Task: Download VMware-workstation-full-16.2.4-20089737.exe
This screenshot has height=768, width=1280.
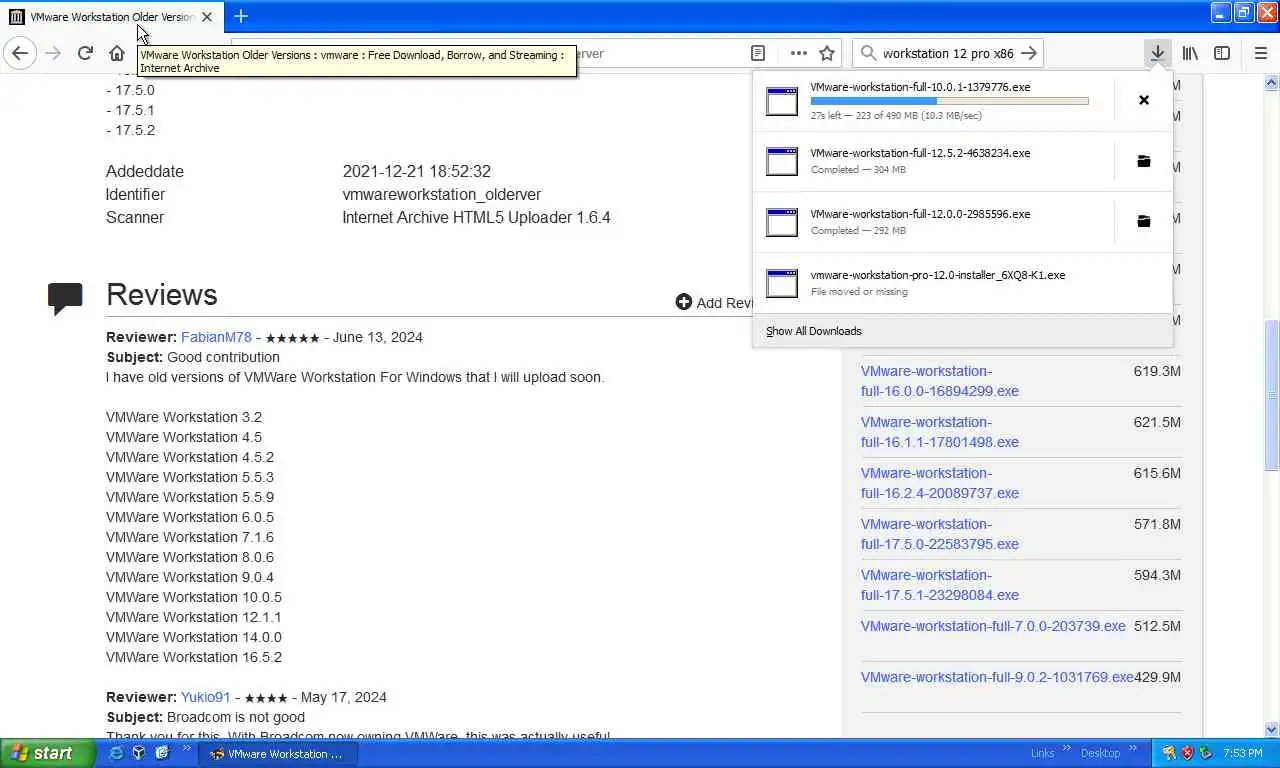Action: pyautogui.click(x=940, y=483)
